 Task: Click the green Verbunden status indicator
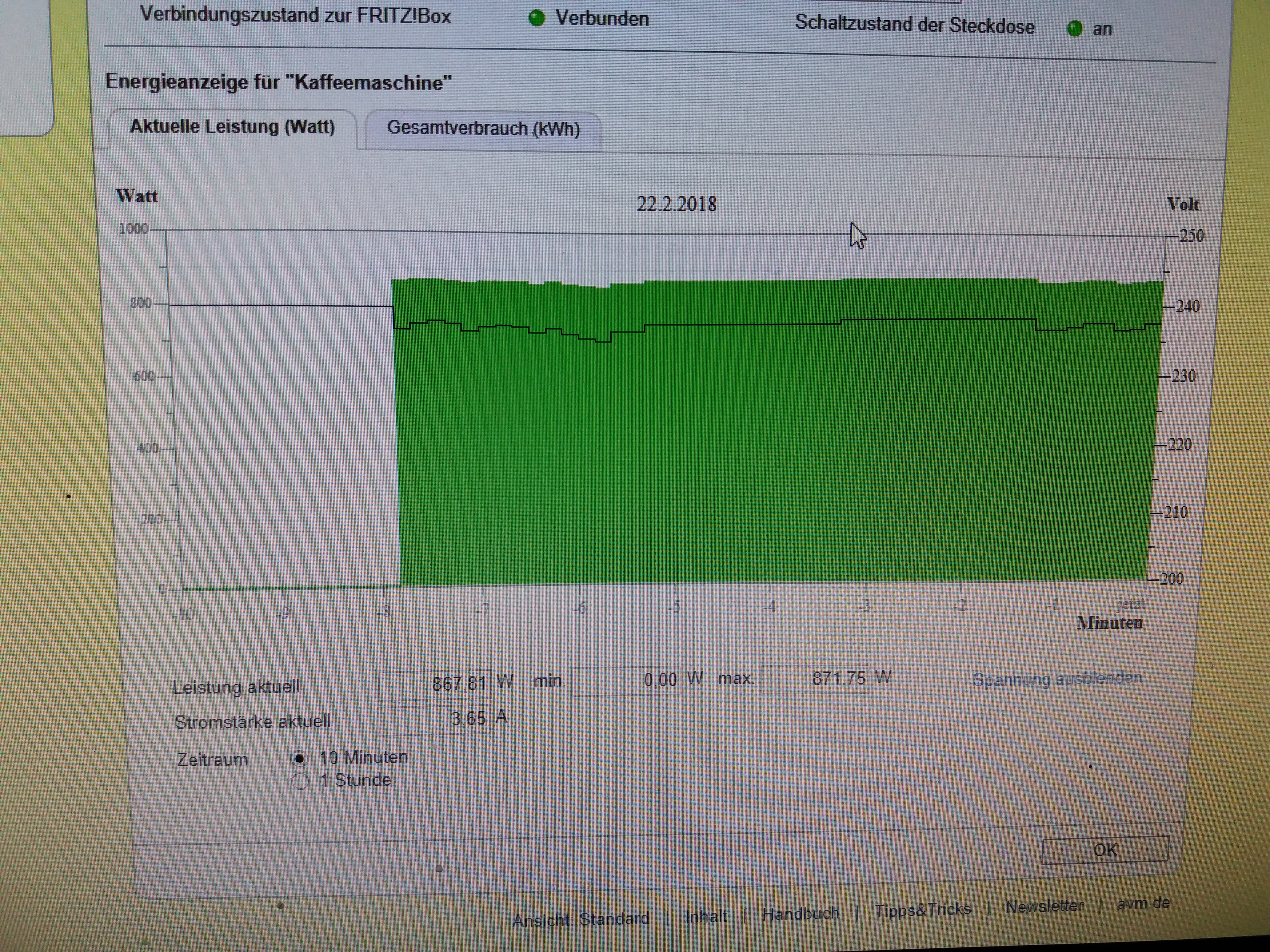(x=536, y=18)
